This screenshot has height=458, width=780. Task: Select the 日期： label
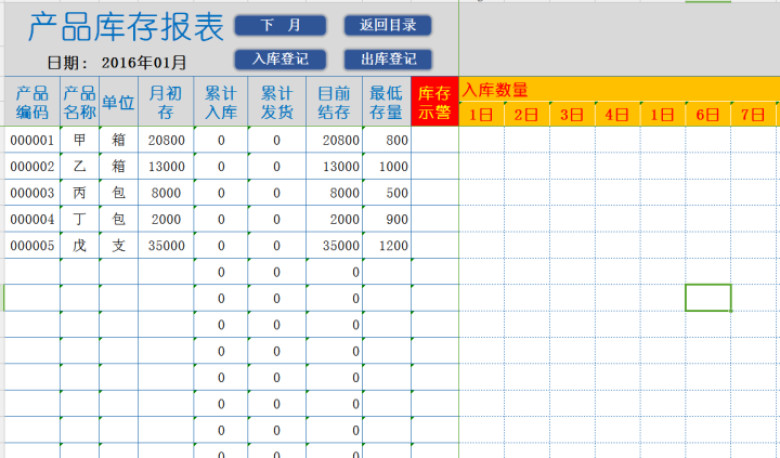(x=68, y=63)
